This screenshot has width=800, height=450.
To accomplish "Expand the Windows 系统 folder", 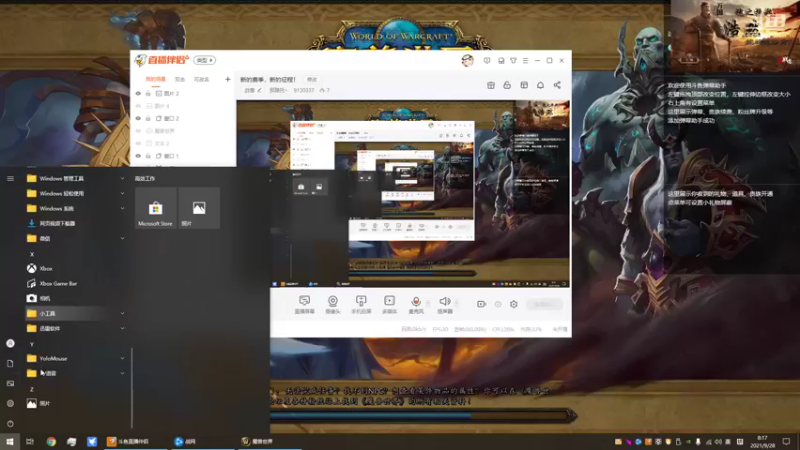I will (76, 208).
